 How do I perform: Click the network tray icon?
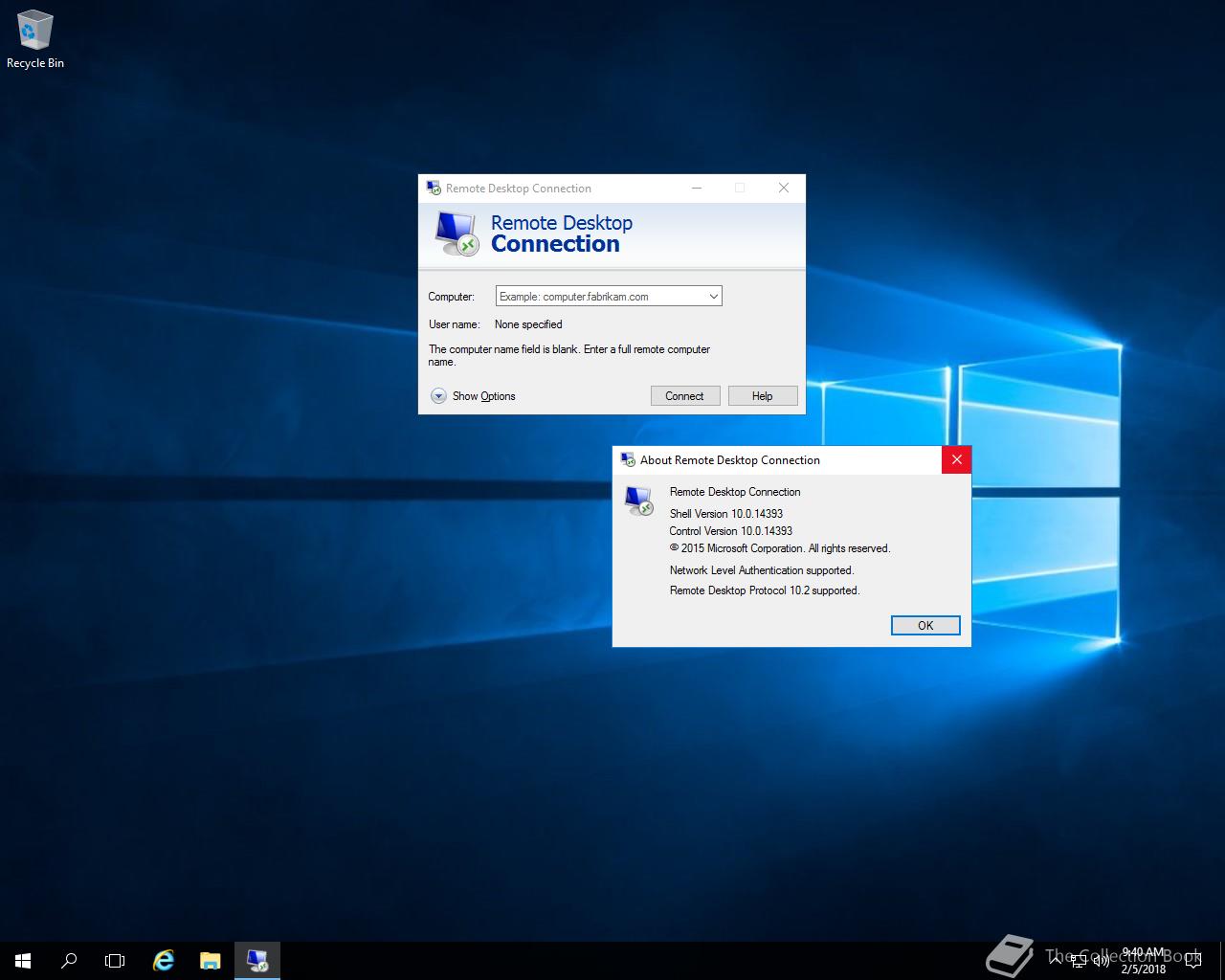1079,961
